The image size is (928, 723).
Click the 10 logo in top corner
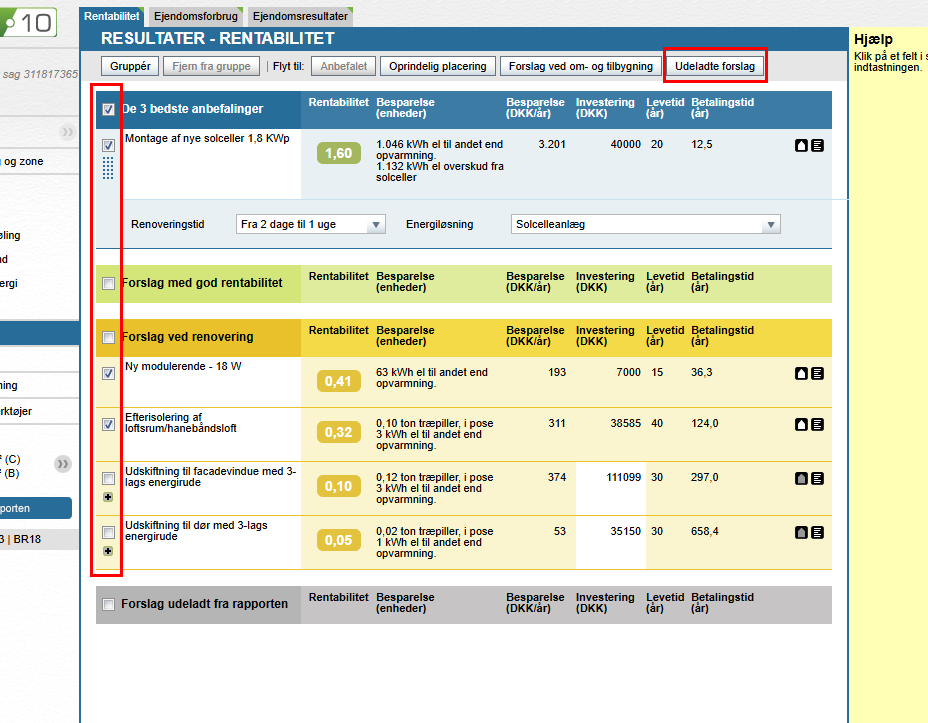pyautogui.click(x=28, y=23)
